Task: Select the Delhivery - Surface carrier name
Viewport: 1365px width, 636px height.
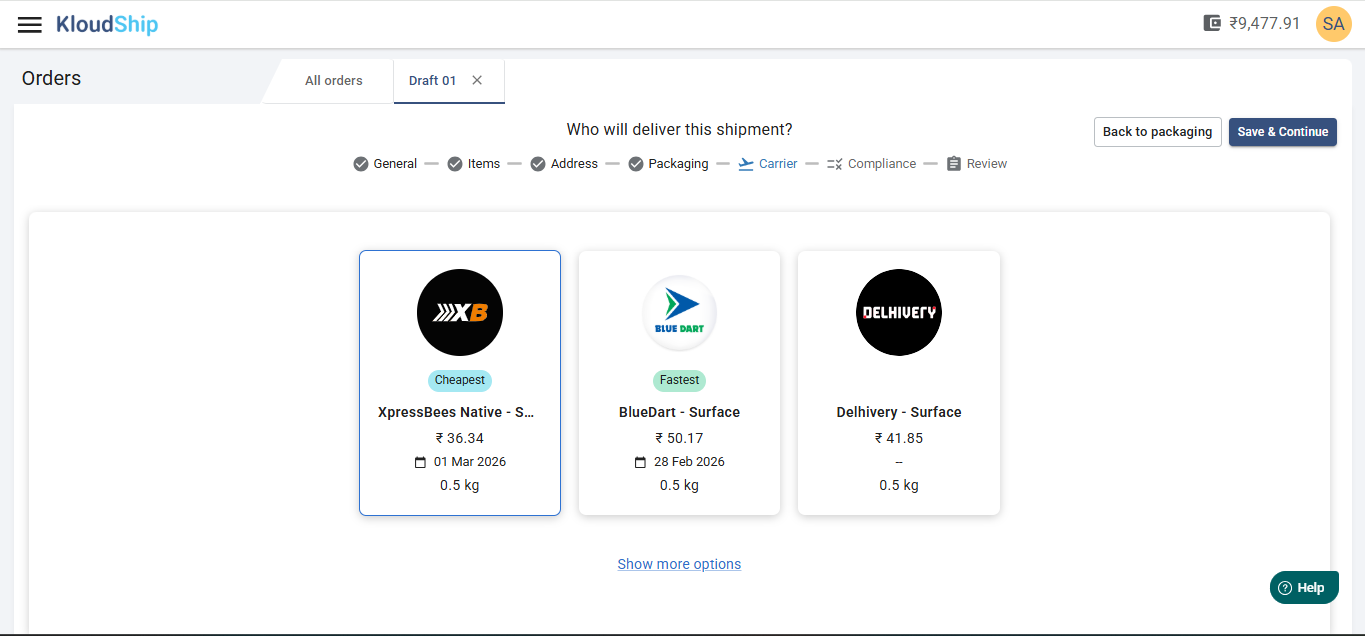Action: pyautogui.click(x=898, y=412)
